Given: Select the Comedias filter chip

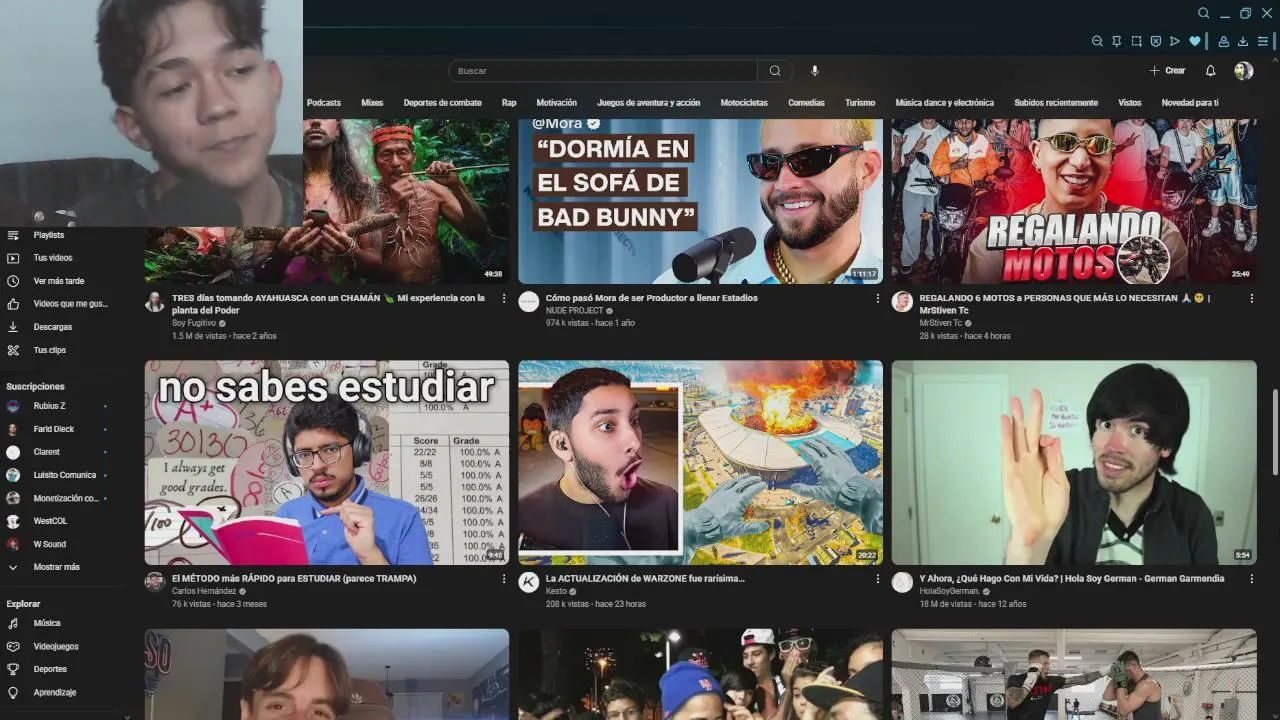Looking at the screenshot, I should [806, 102].
